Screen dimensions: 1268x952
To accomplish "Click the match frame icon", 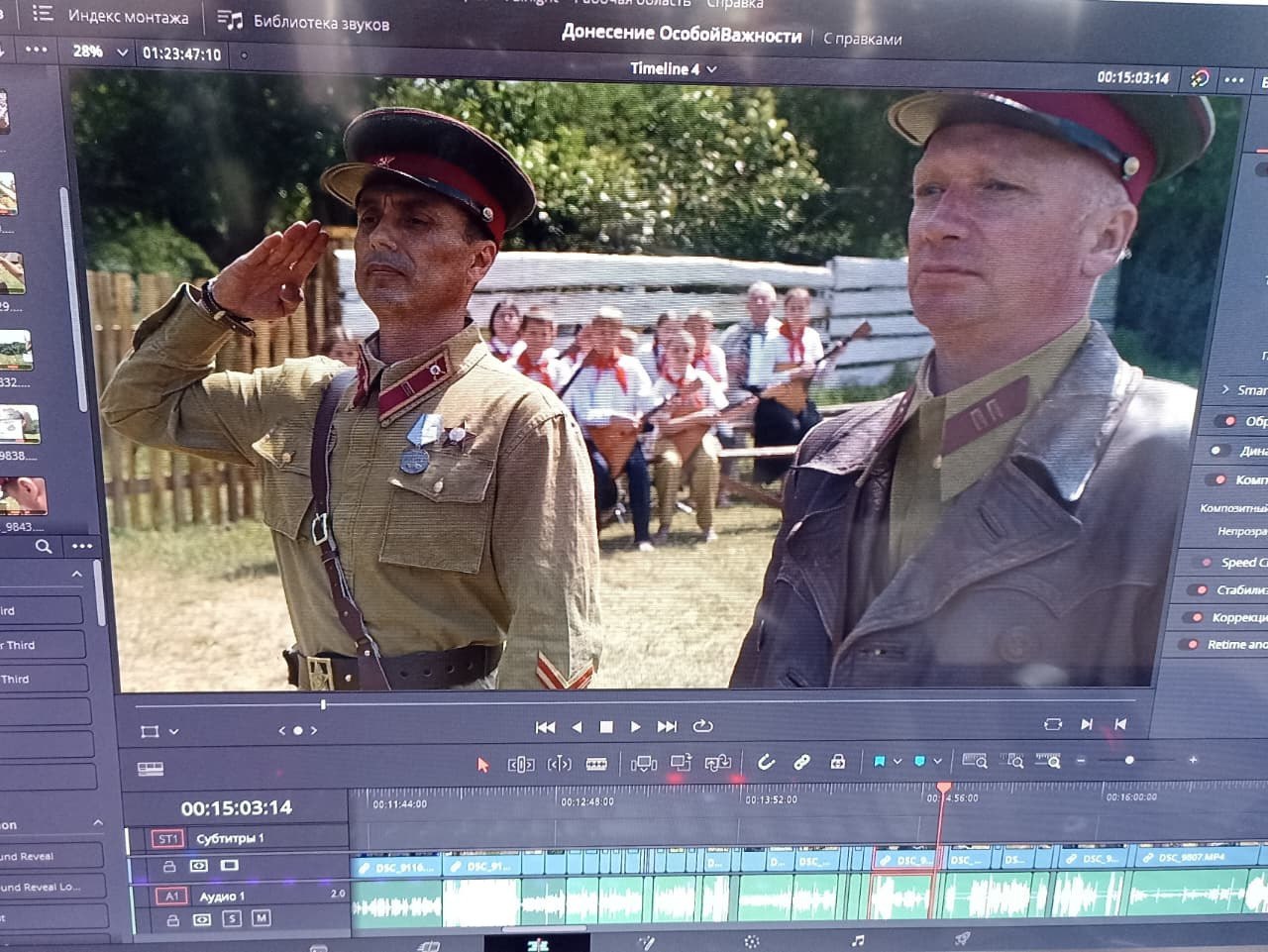I will click(x=1053, y=724).
